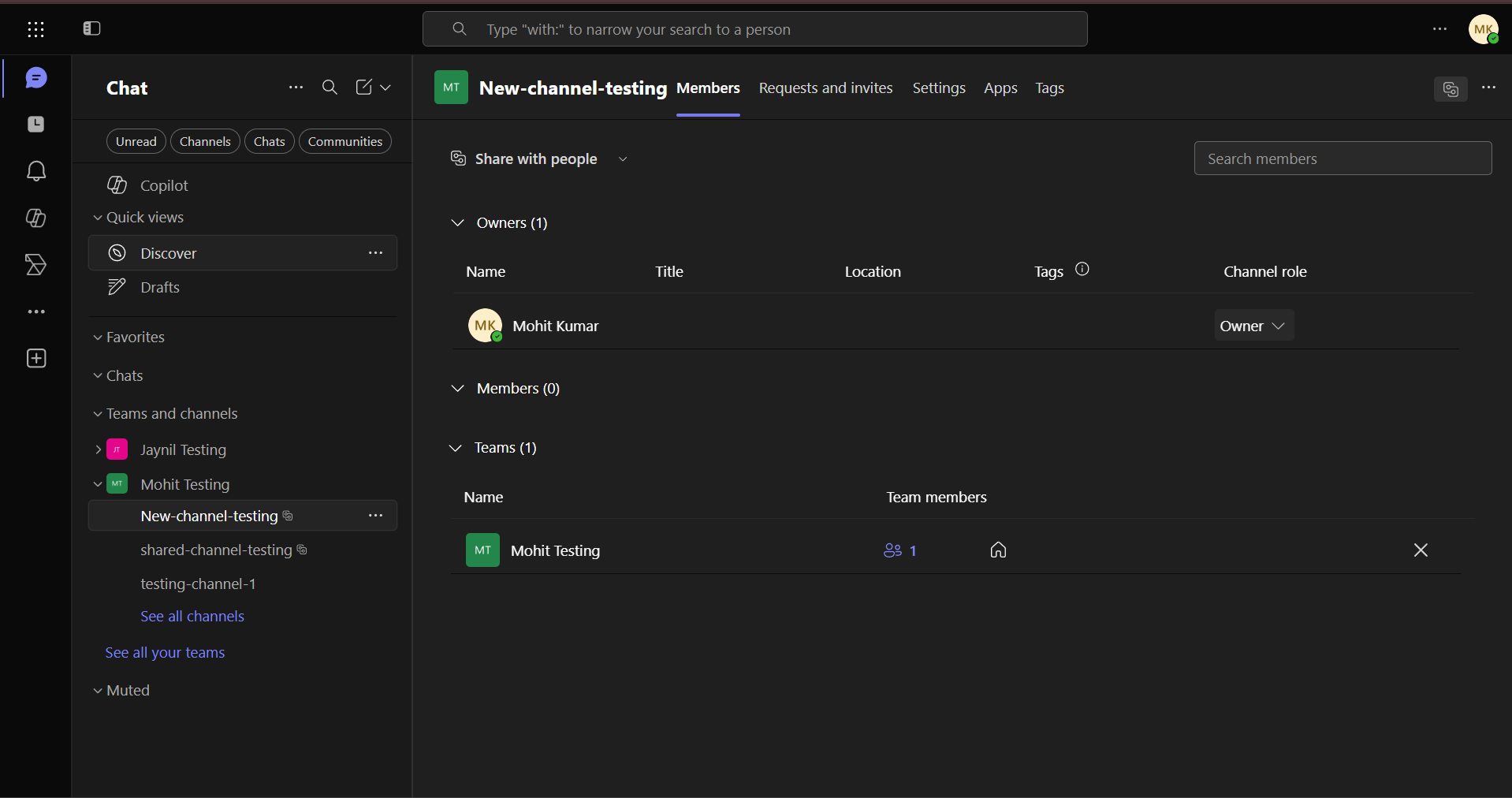The height and width of the screenshot is (798, 1512).
Task: Click Share with people button
Action: click(523, 159)
